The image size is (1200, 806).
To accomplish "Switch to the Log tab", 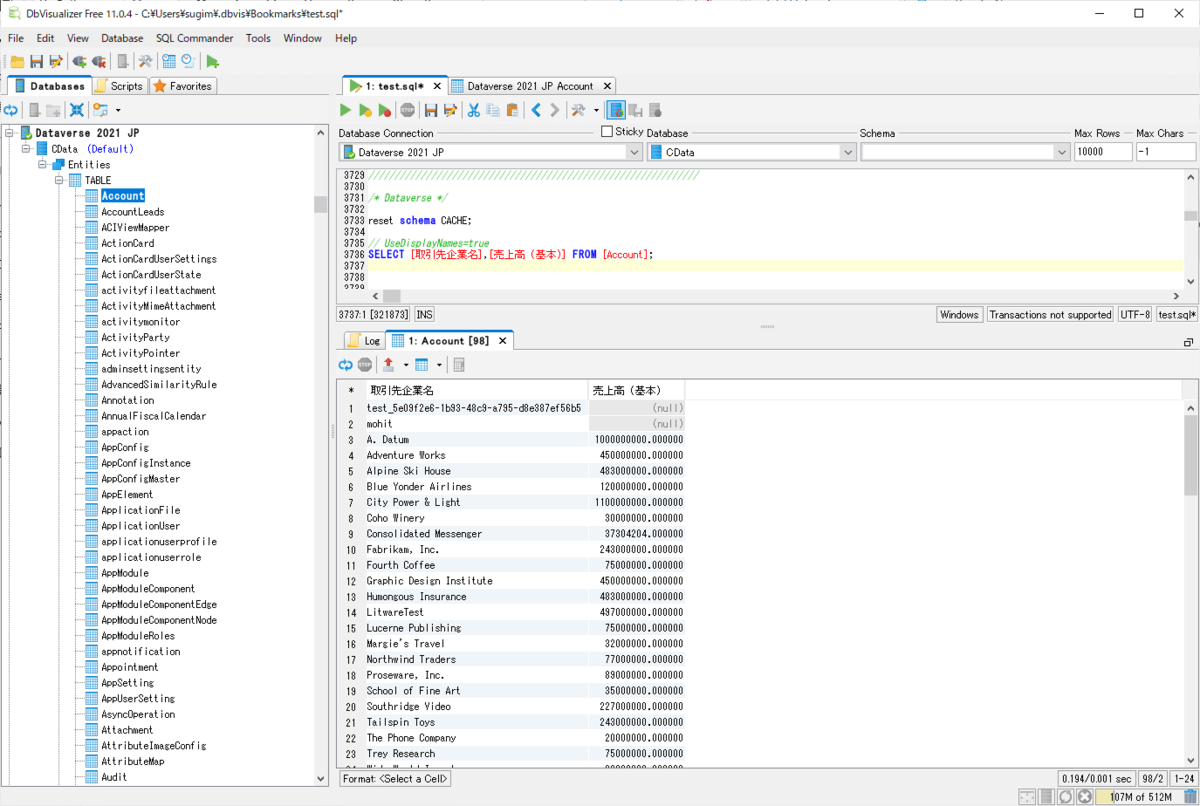I will pos(364,341).
